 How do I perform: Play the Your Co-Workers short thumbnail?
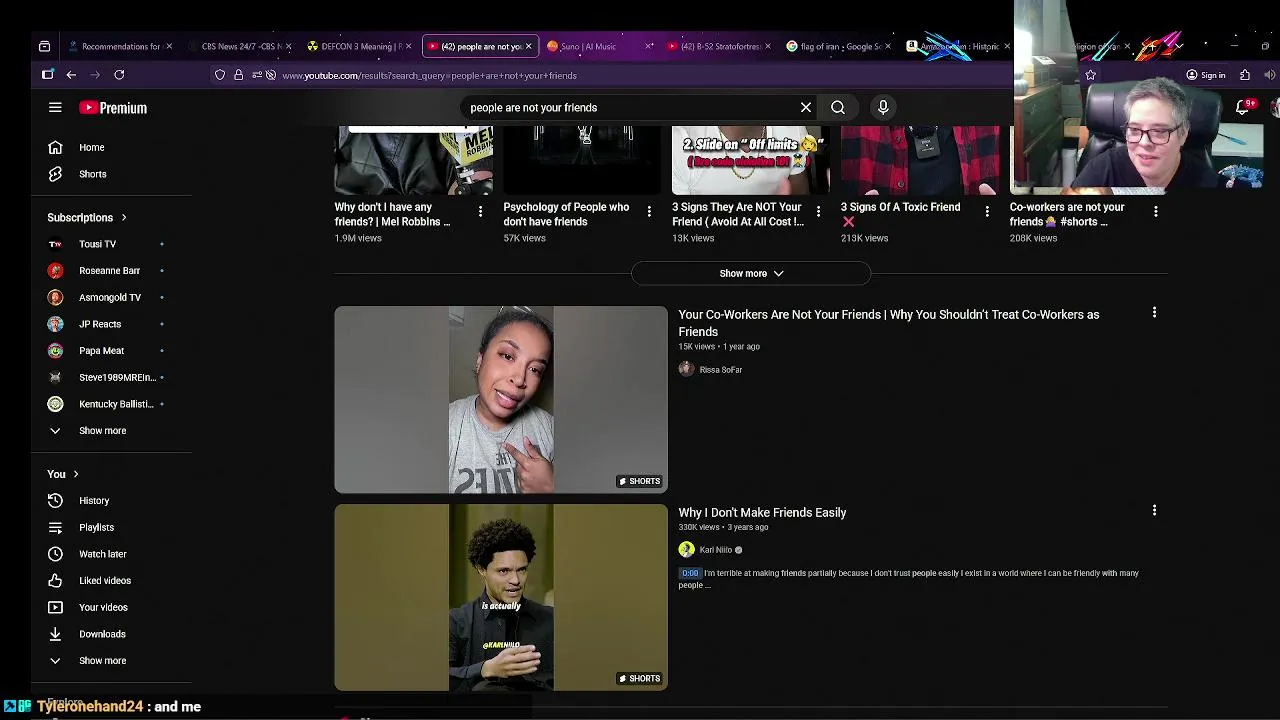pyautogui.click(x=501, y=400)
